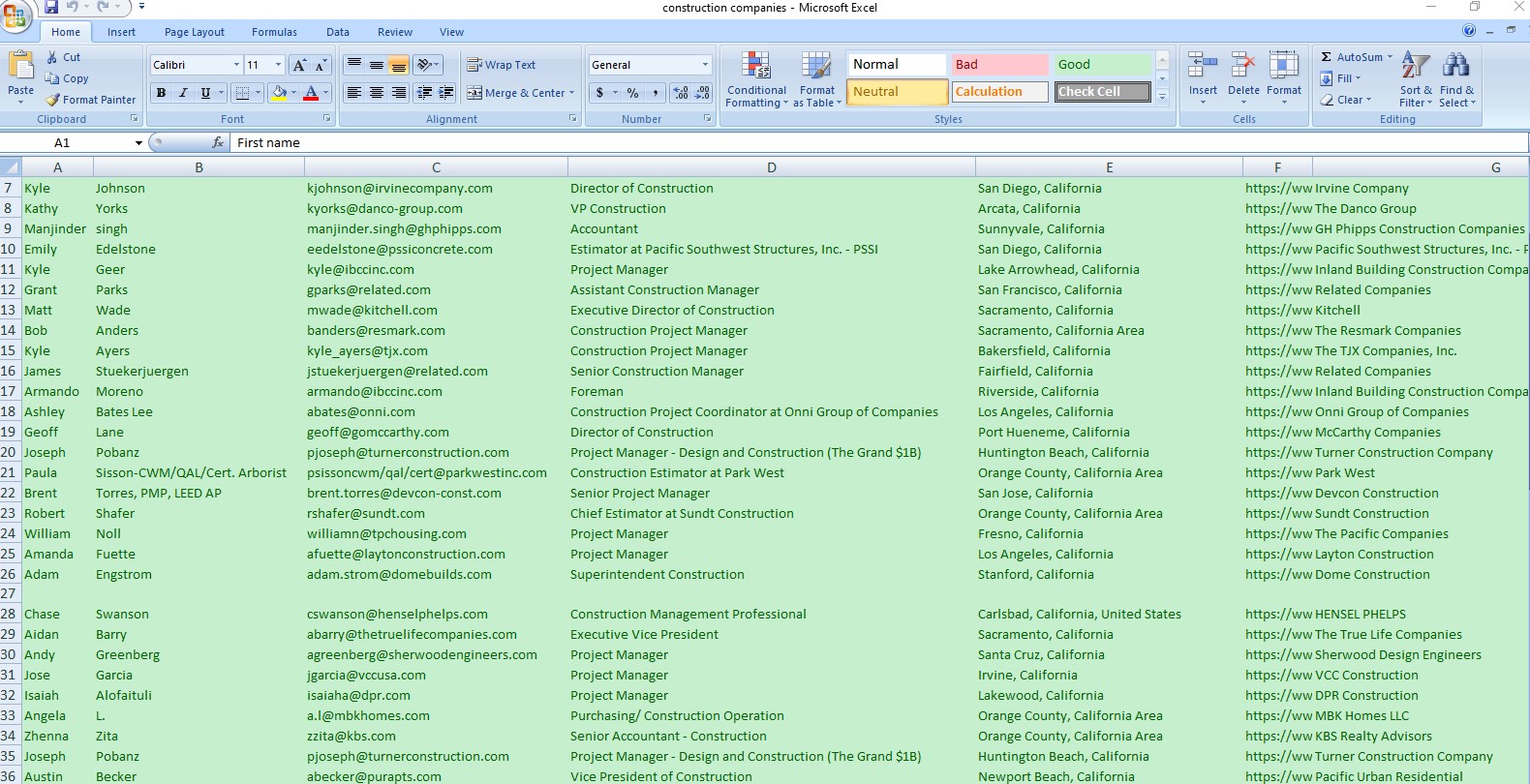Open the Sort & Filter tool
The height and width of the screenshot is (784, 1530).
pos(1415,68)
